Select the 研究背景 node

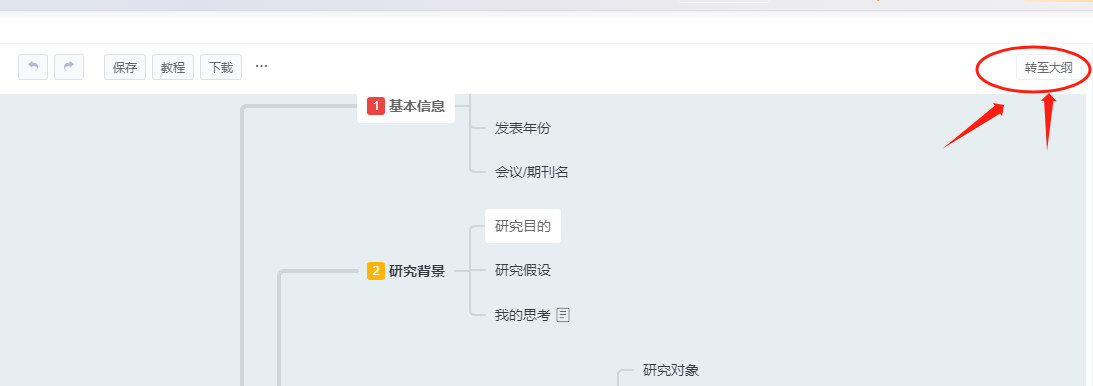tap(406, 271)
